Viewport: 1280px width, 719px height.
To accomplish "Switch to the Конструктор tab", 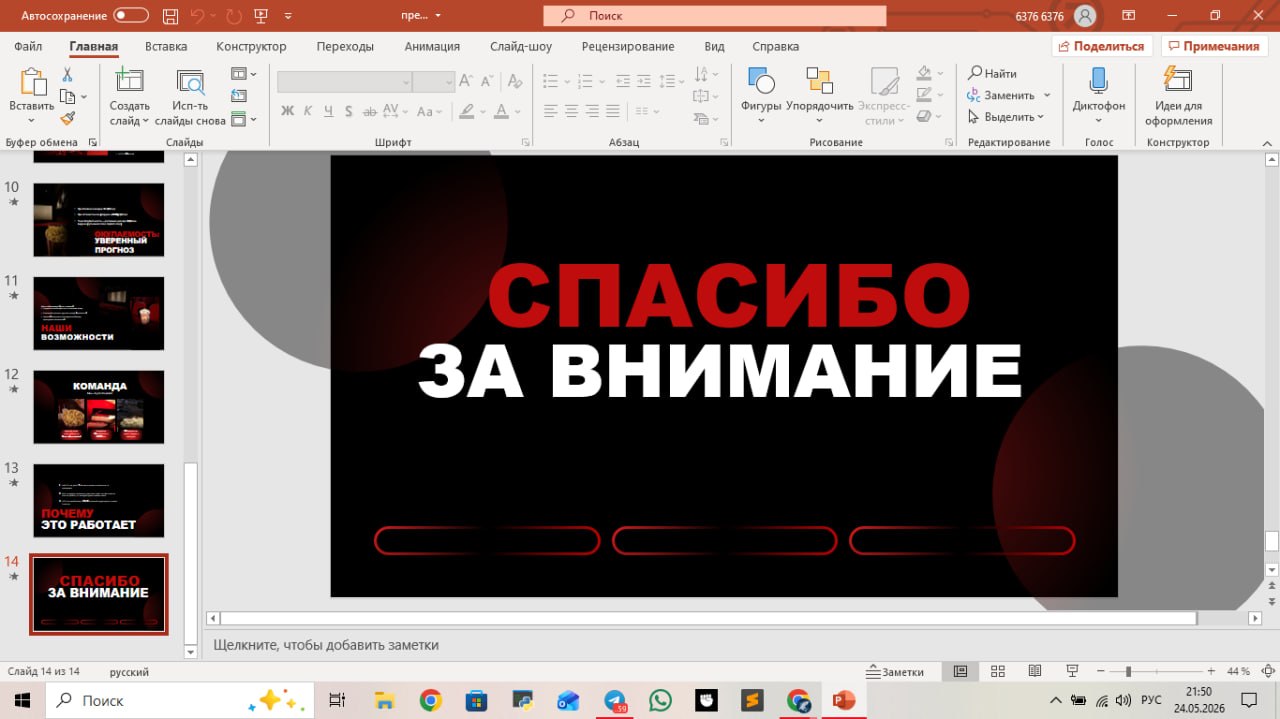I will pyautogui.click(x=251, y=46).
